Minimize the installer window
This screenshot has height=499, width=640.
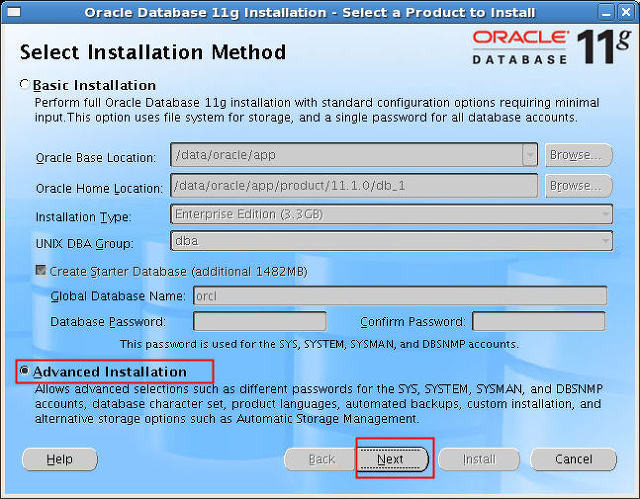[607, 13]
